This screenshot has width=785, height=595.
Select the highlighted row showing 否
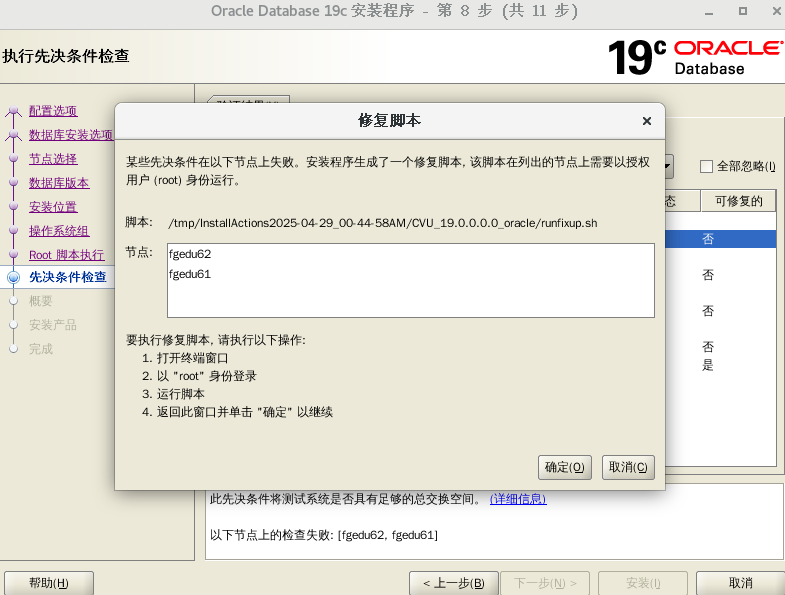coord(720,239)
